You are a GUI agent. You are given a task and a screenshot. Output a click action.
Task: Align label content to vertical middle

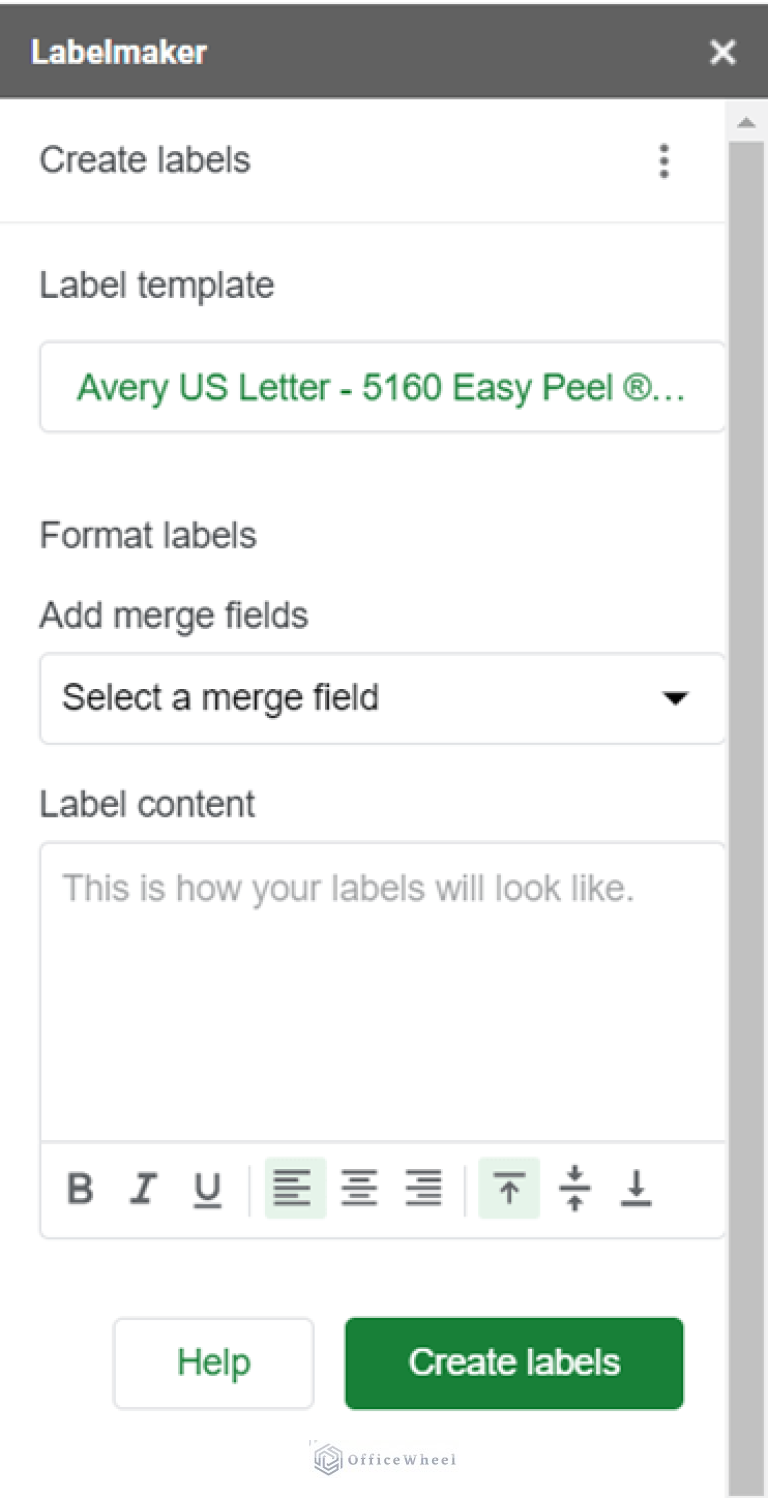[574, 1188]
